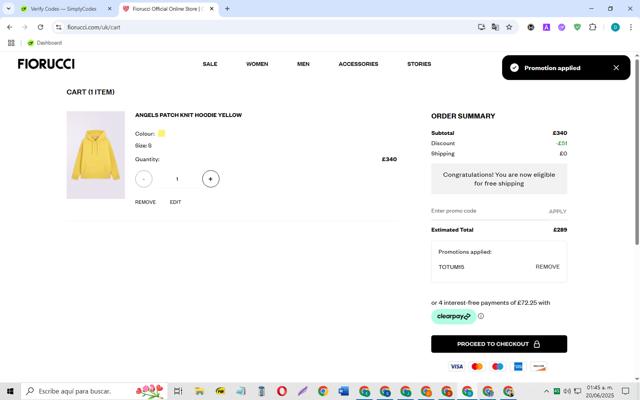
Task: Click the install app icon in address bar
Action: [x=481, y=27]
